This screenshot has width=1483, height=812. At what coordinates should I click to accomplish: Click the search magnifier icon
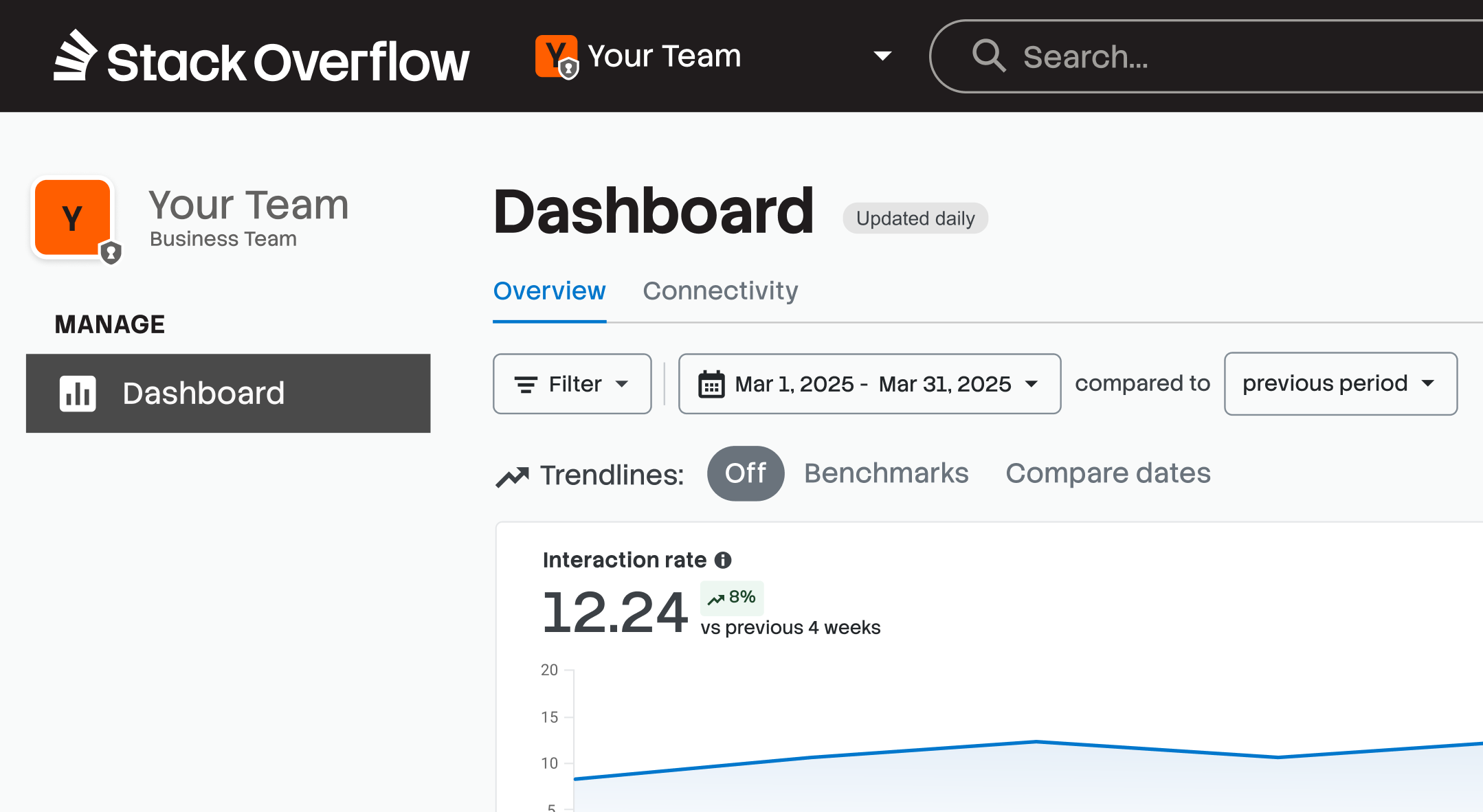989,56
